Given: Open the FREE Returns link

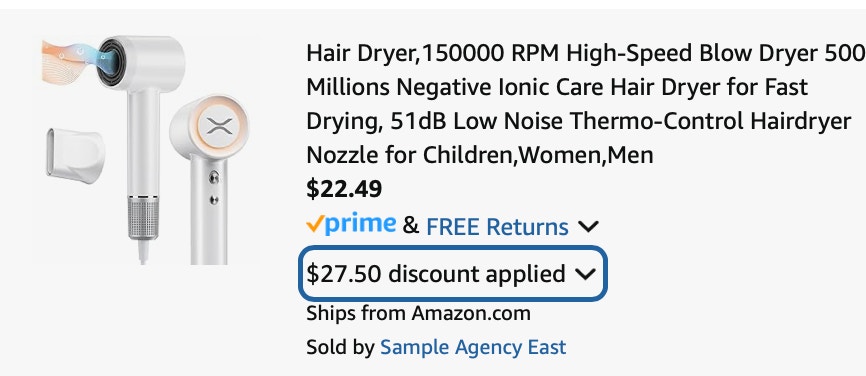Looking at the screenshot, I should click(497, 226).
